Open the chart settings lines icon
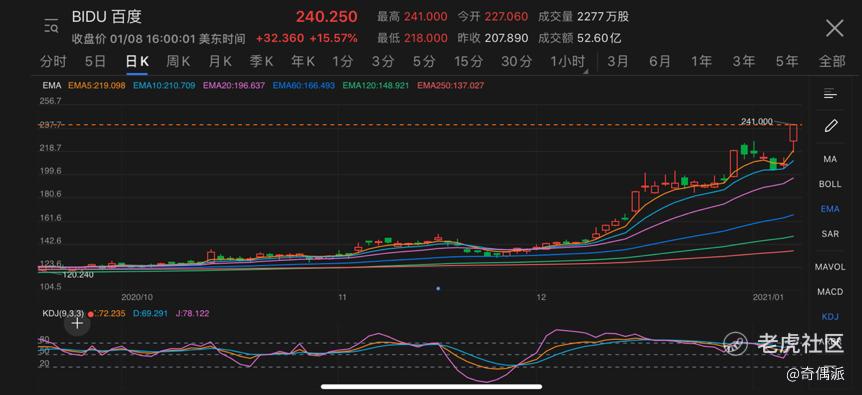Image resolution: width=862 pixels, height=395 pixels. [x=830, y=94]
